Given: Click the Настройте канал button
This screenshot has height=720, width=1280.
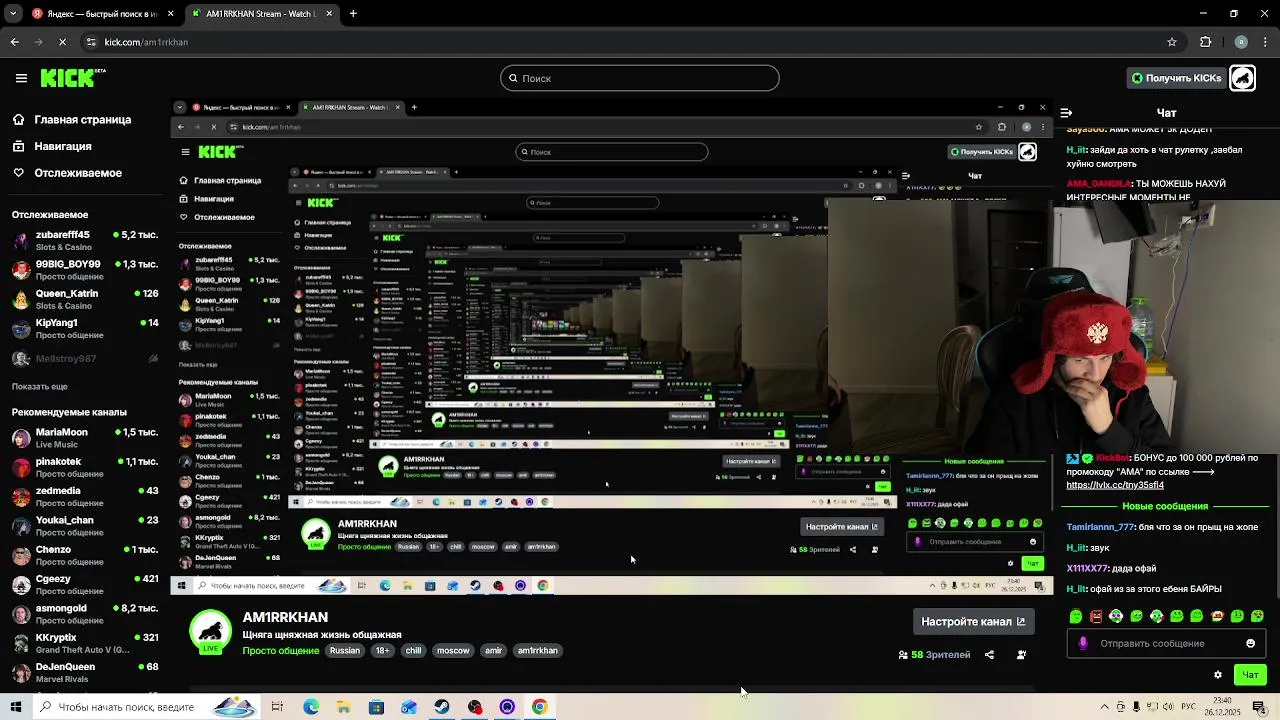Looking at the screenshot, I should [x=973, y=622].
